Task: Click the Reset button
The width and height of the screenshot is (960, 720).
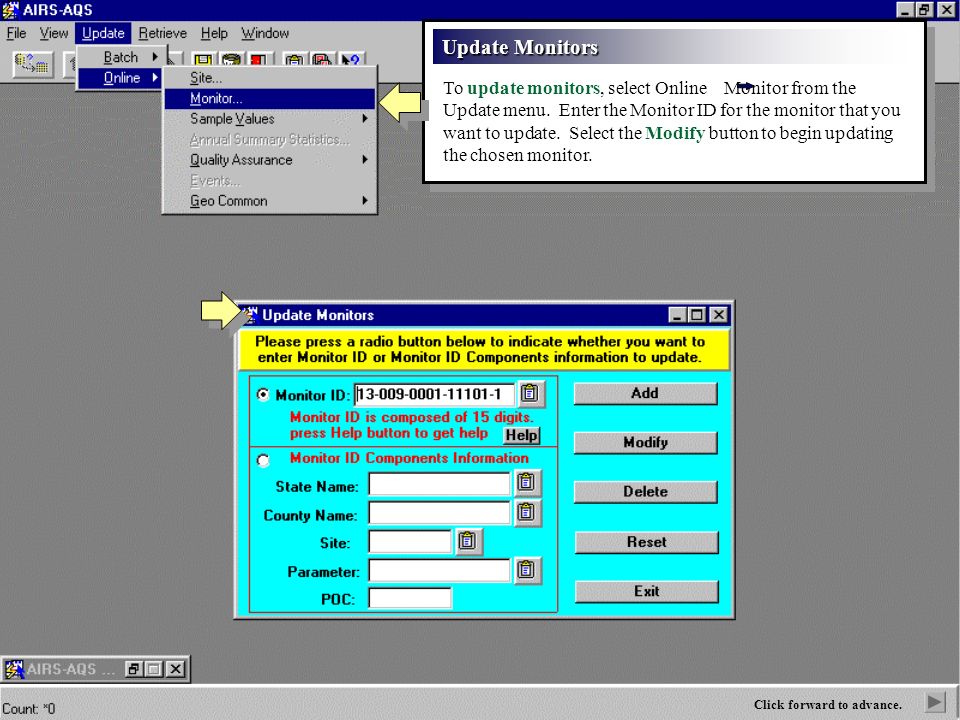Action: [647, 542]
